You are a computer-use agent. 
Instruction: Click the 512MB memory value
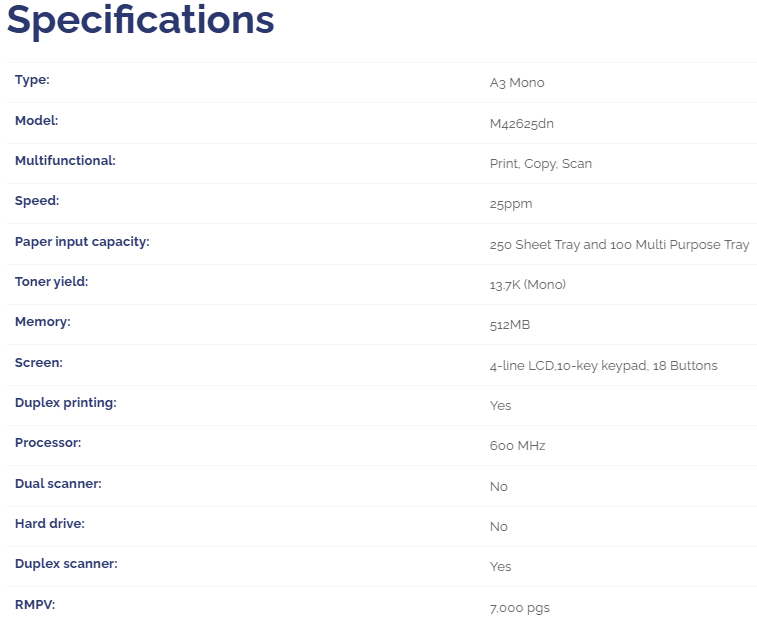[x=510, y=325]
